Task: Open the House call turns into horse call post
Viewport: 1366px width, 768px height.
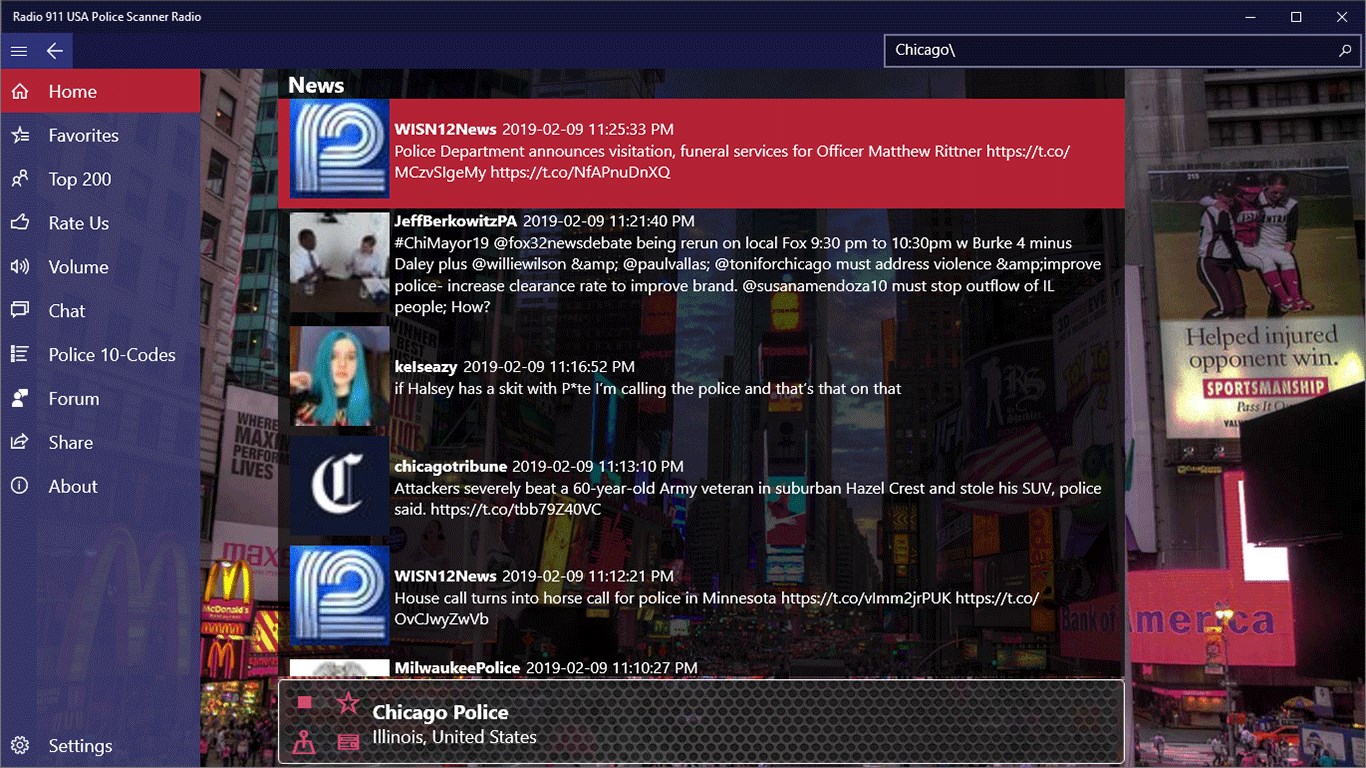Action: point(701,596)
